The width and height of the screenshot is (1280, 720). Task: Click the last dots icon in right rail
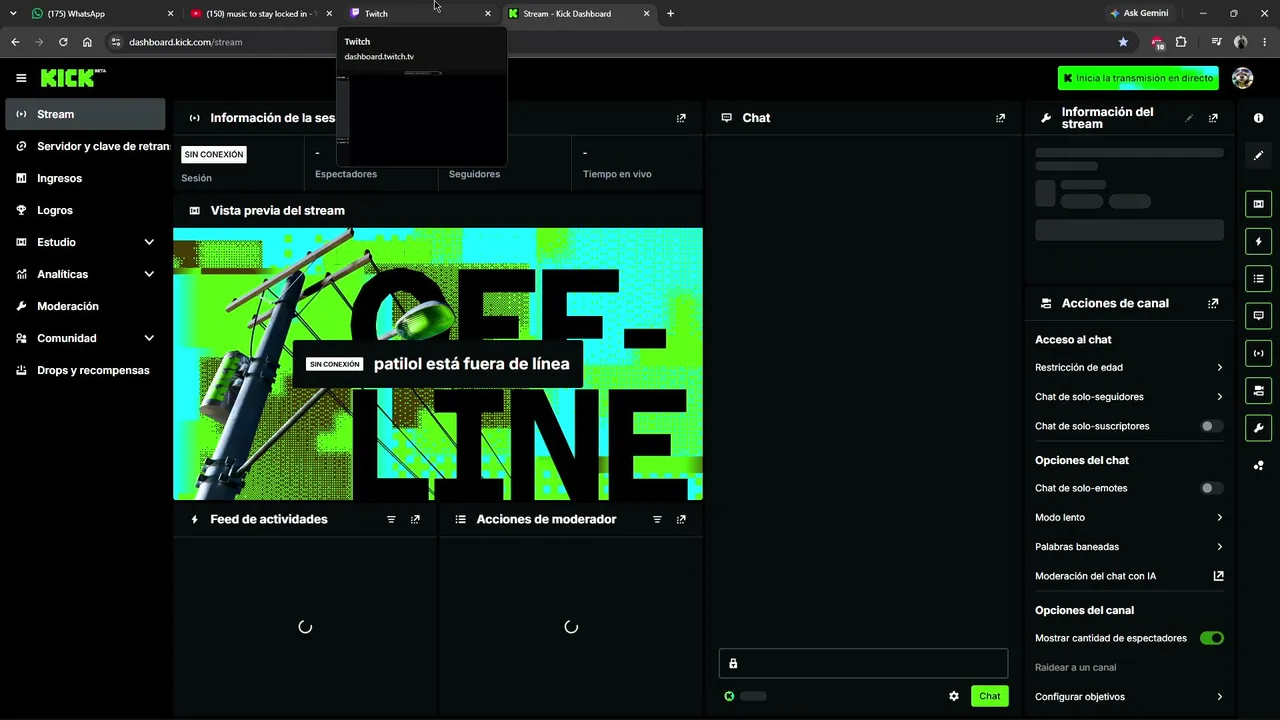[x=1258, y=465]
